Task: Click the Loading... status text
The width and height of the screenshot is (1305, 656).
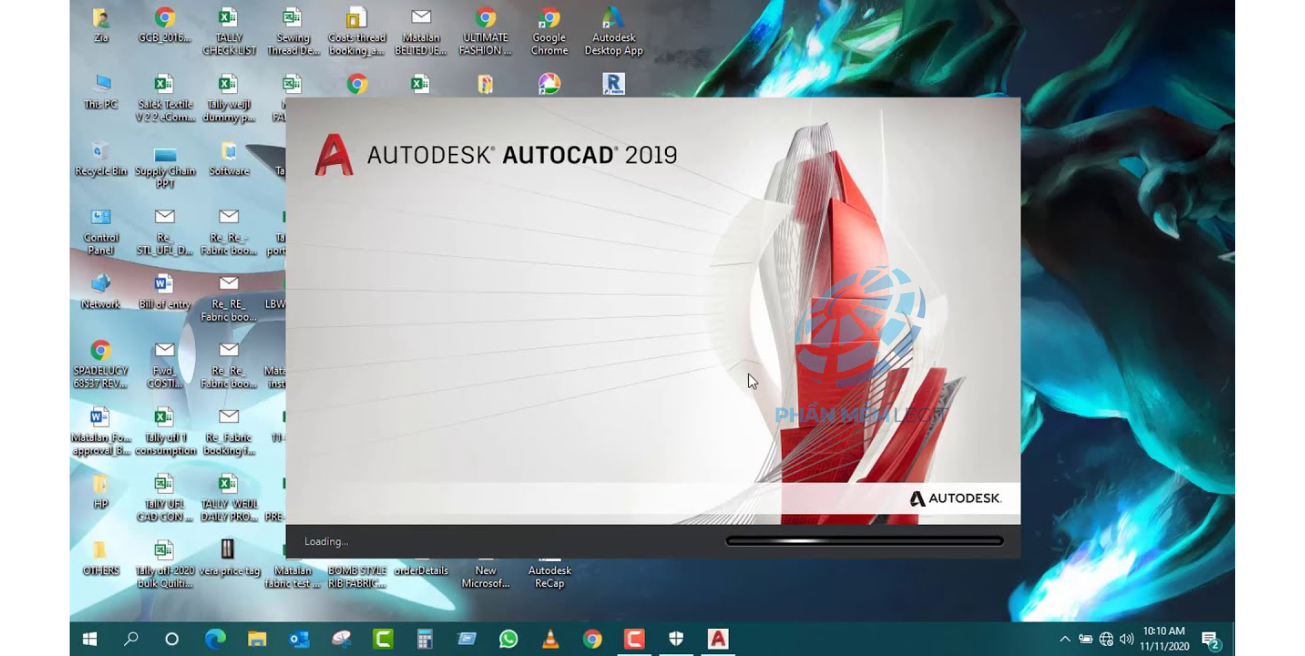Action: click(x=326, y=541)
